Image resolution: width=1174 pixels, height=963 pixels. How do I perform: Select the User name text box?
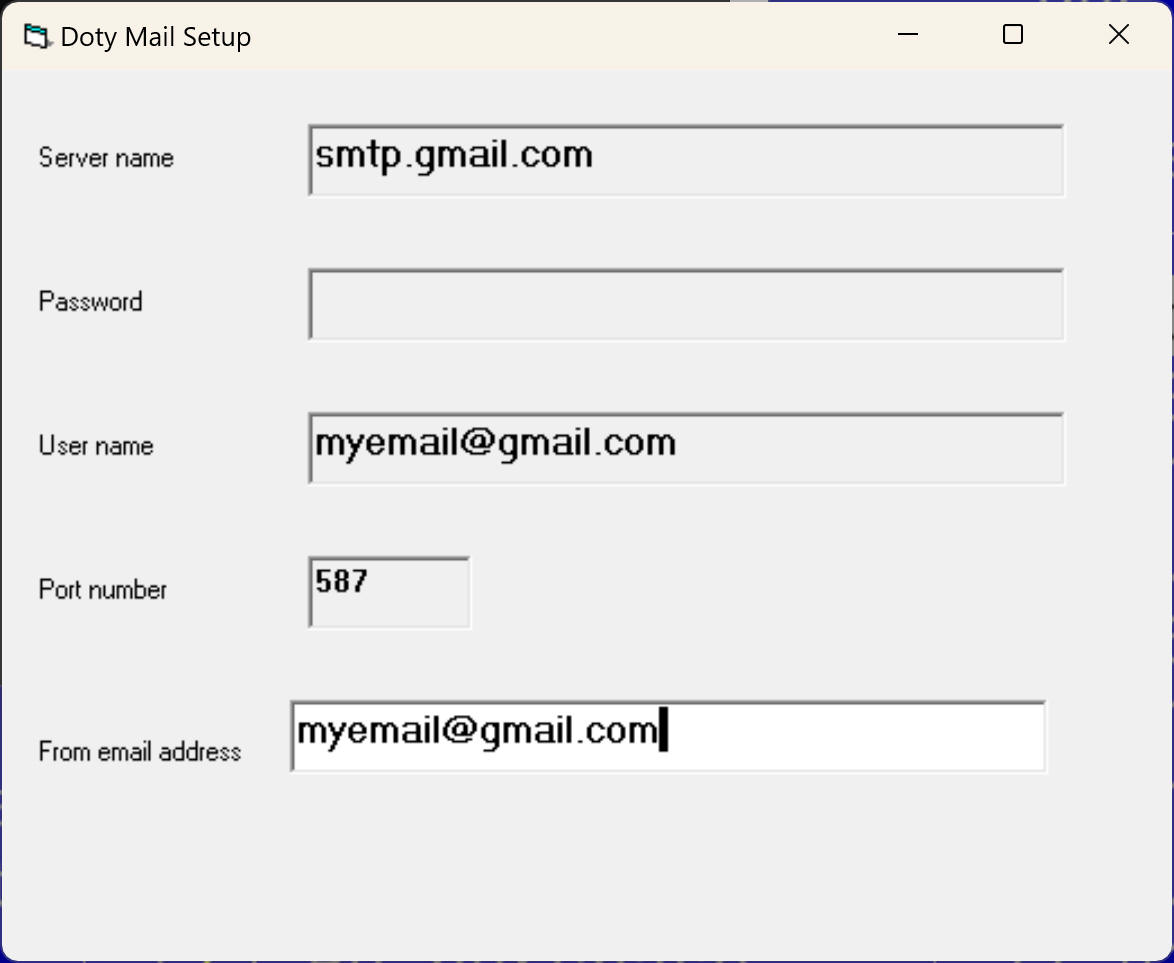[x=686, y=449]
